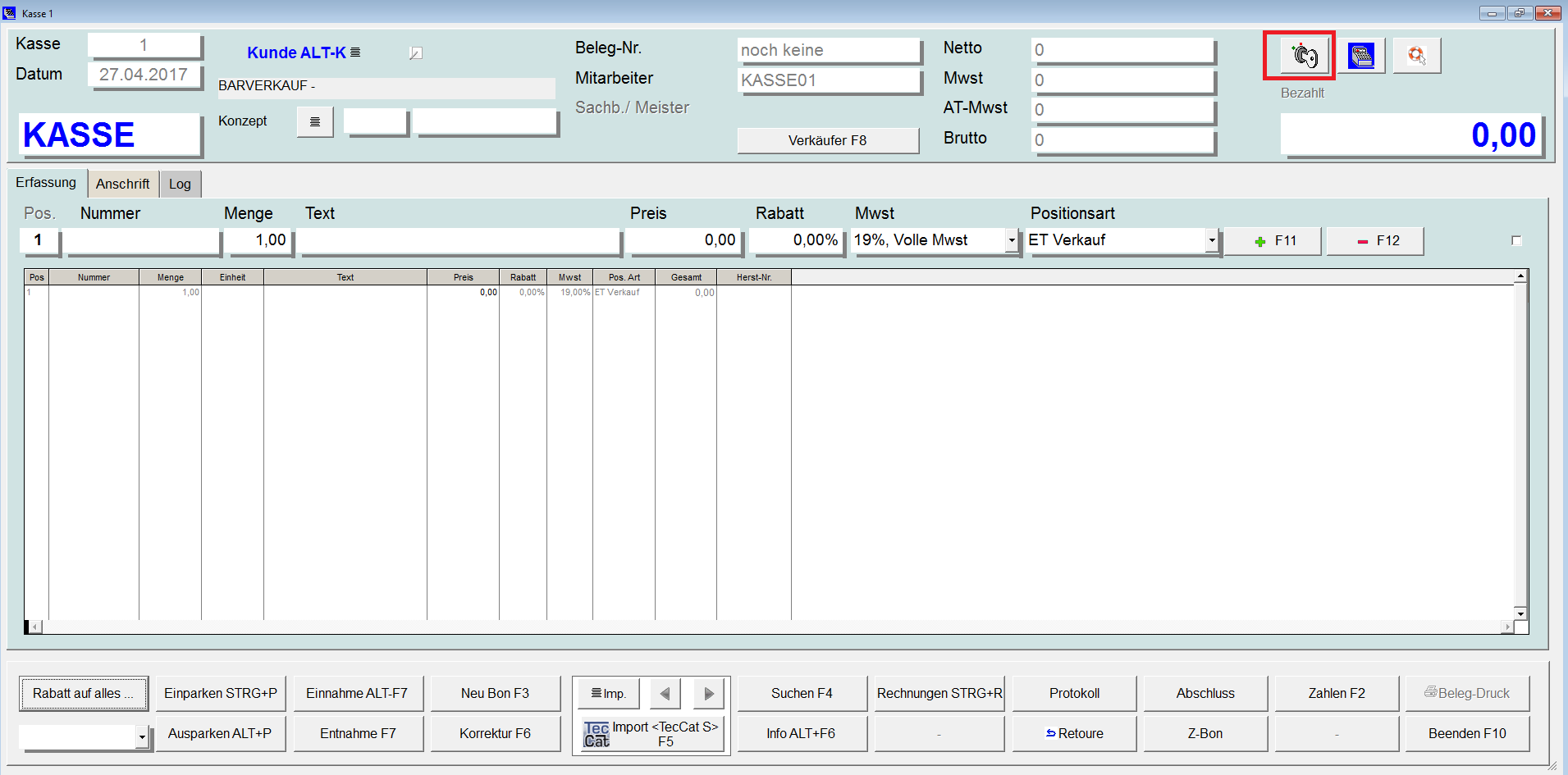Exit with Beenden F10 button
The image size is (1568, 775).
1467,734
